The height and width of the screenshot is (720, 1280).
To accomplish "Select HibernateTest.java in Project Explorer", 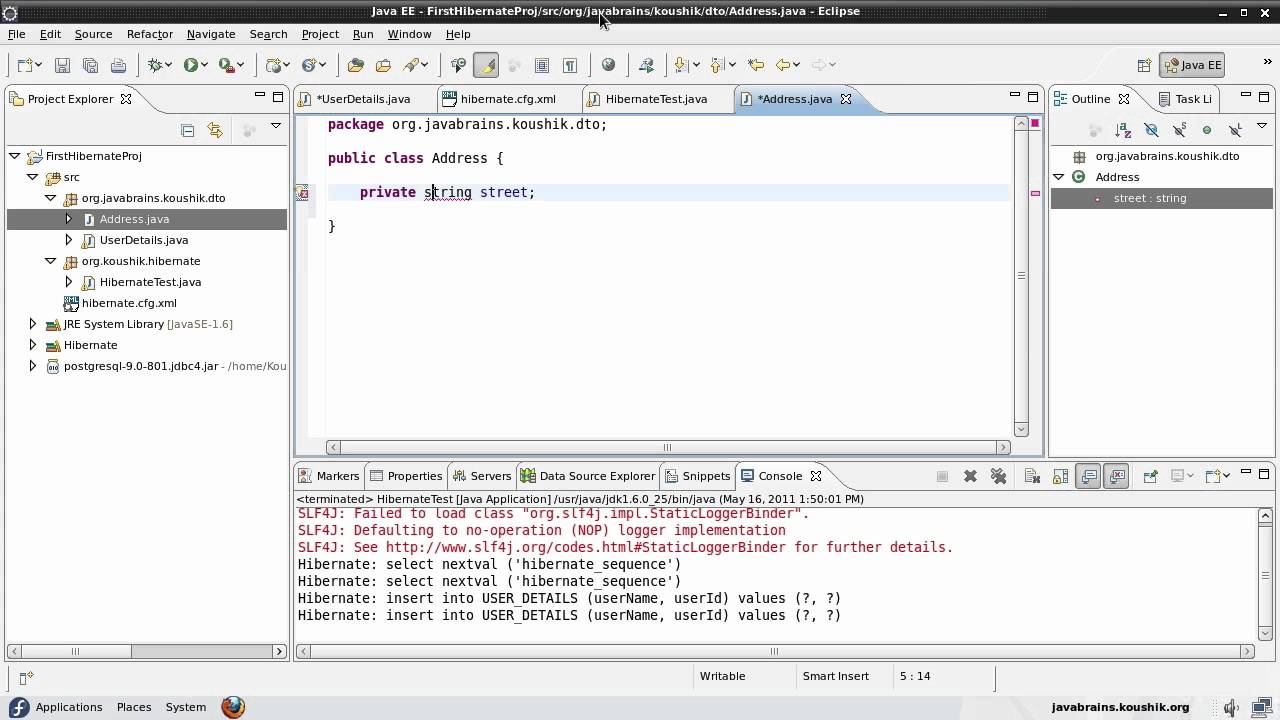I will click(150, 282).
